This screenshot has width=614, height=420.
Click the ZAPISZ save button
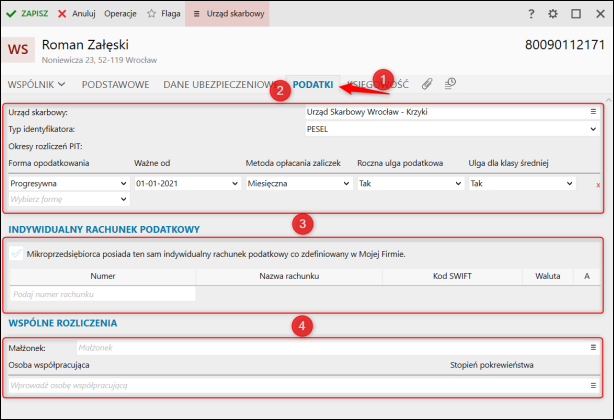[27, 14]
